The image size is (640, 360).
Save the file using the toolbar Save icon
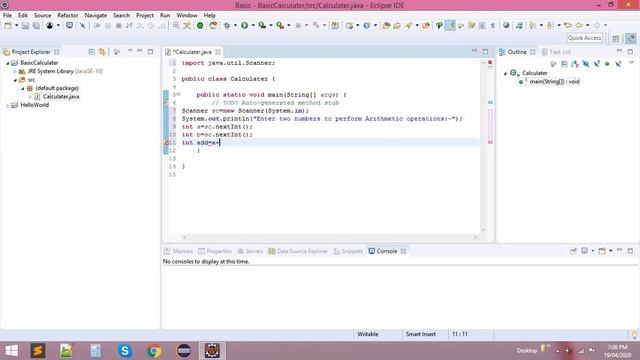(x=25, y=25)
